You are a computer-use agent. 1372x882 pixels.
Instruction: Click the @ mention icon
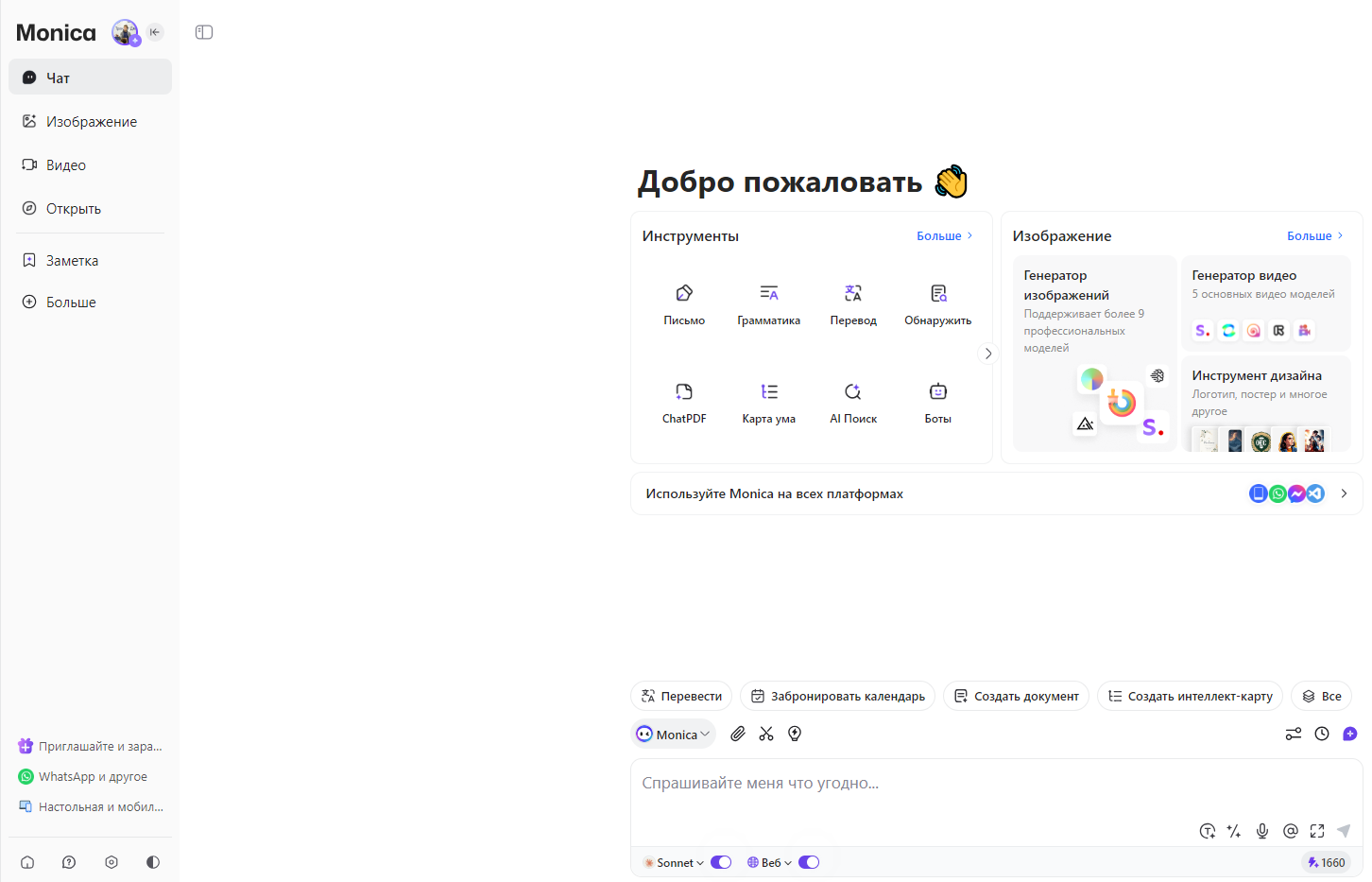point(1290,831)
